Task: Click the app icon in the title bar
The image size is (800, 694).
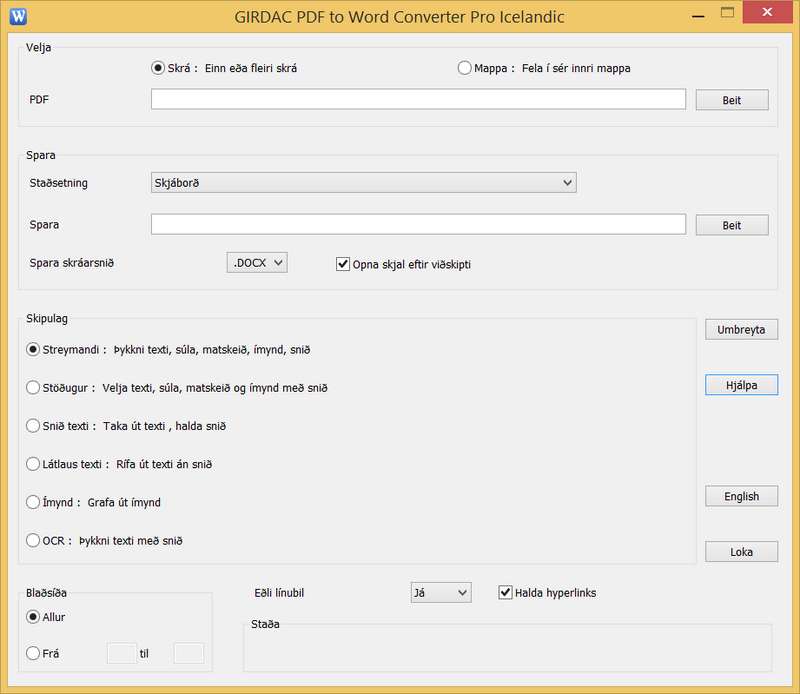Action: pos(17,16)
